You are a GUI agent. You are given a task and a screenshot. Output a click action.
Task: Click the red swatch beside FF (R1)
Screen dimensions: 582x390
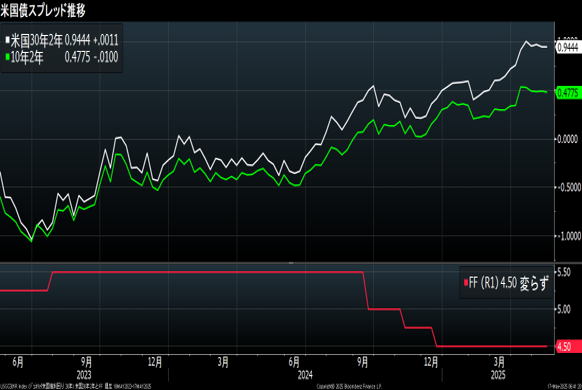click(466, 283)
